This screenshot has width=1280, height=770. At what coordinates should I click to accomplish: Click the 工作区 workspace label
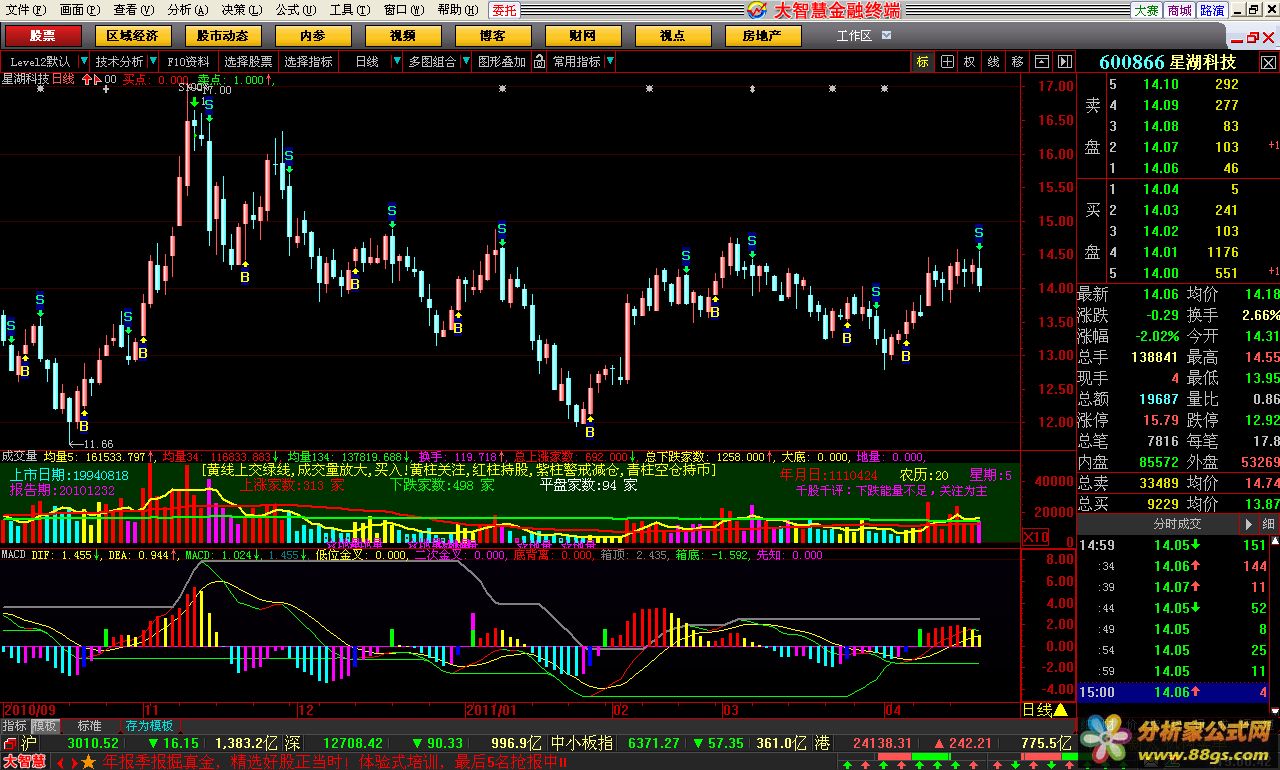click(x=854, y=35)
